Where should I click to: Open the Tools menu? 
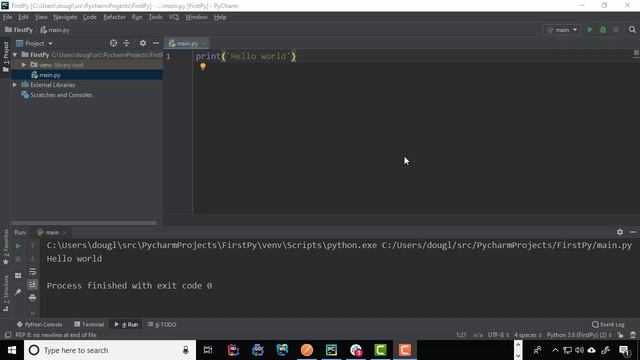pyautogui.click(x=156, y=17)
